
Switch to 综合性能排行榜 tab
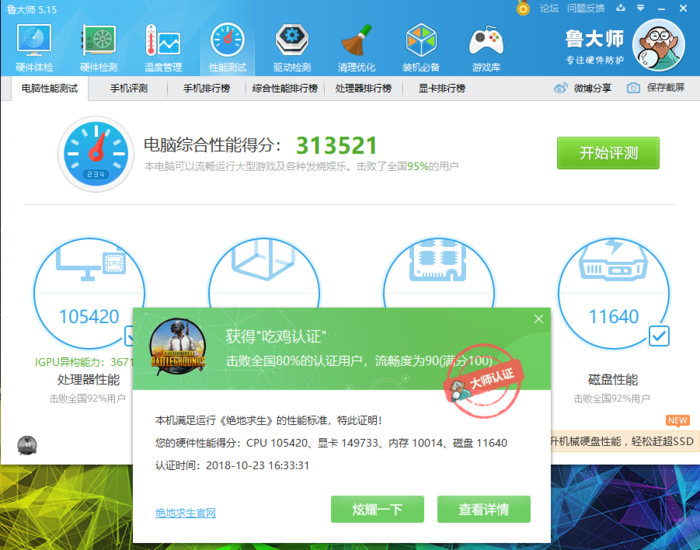(x=285, y=88)
